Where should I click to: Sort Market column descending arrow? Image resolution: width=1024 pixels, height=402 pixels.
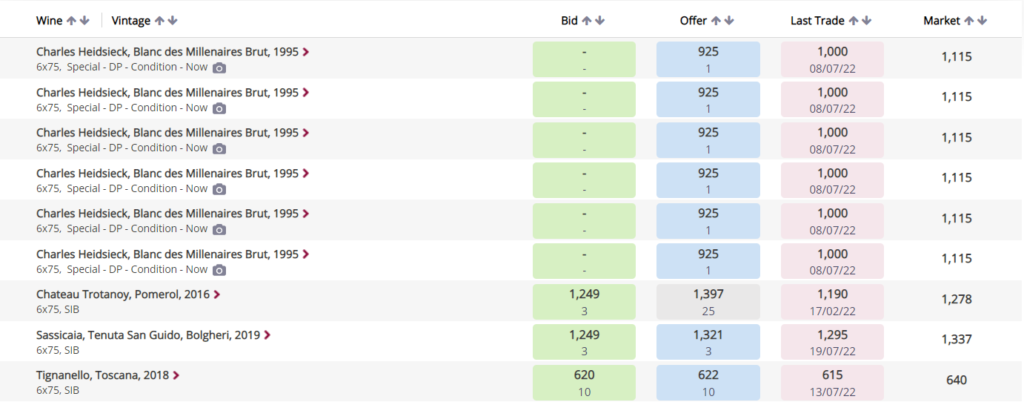pyautogui.click(x=982, y=21)
